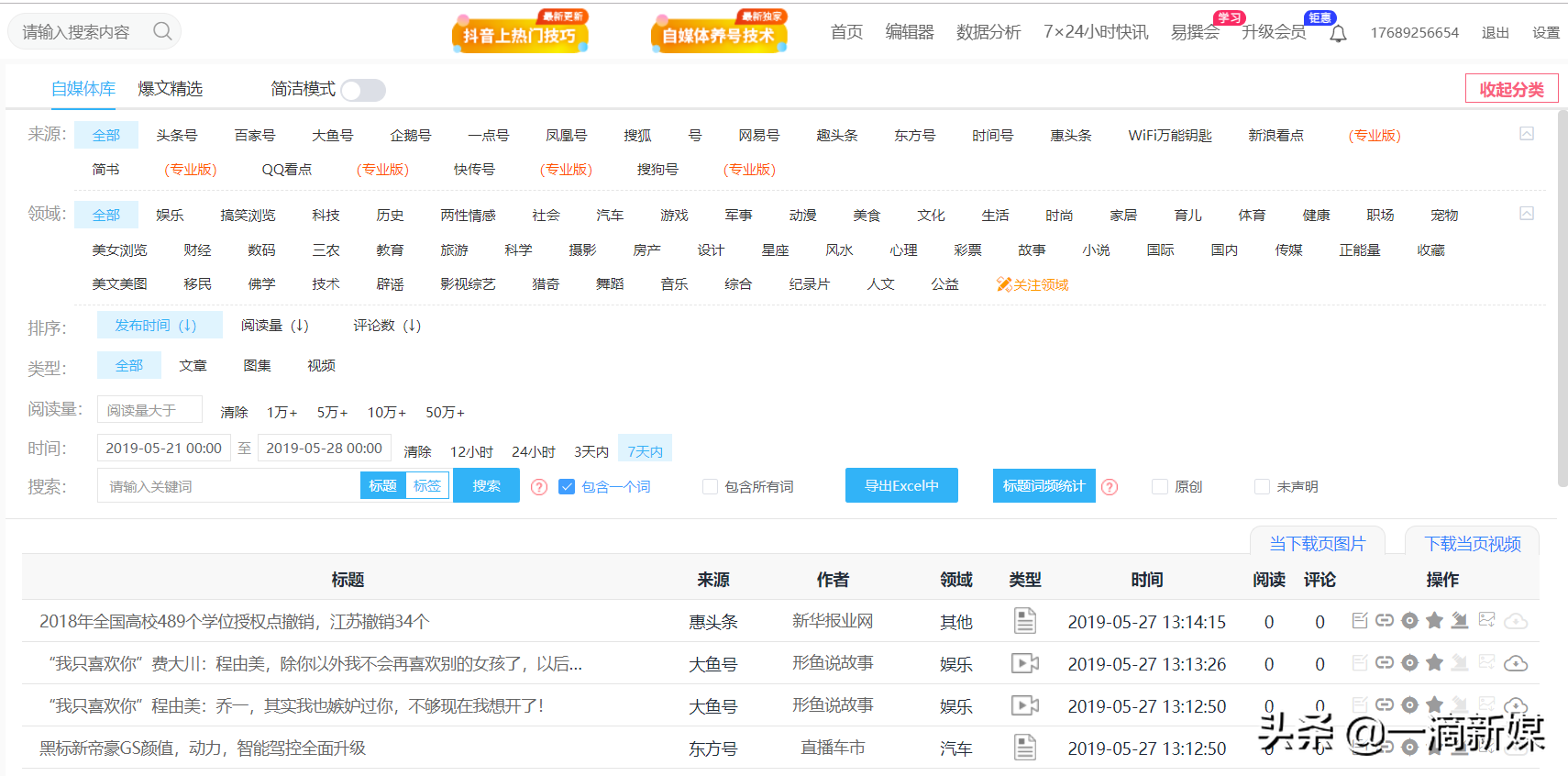1568x776 pixels.
Task: Check the 未声明 checkbox
Action: click(1263, 487)
